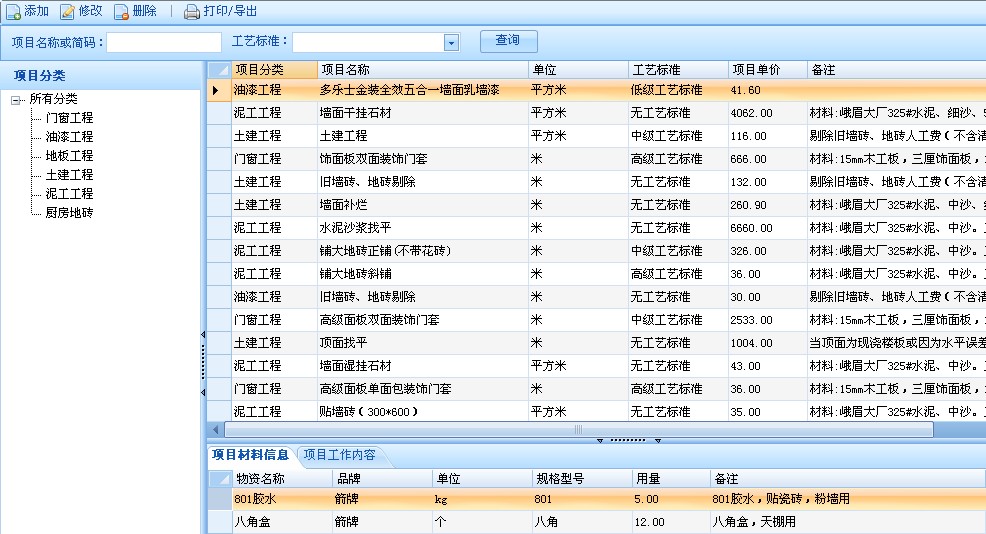Select 泥工工程 in category tree

pyautogui.click(x=69, y=193)
